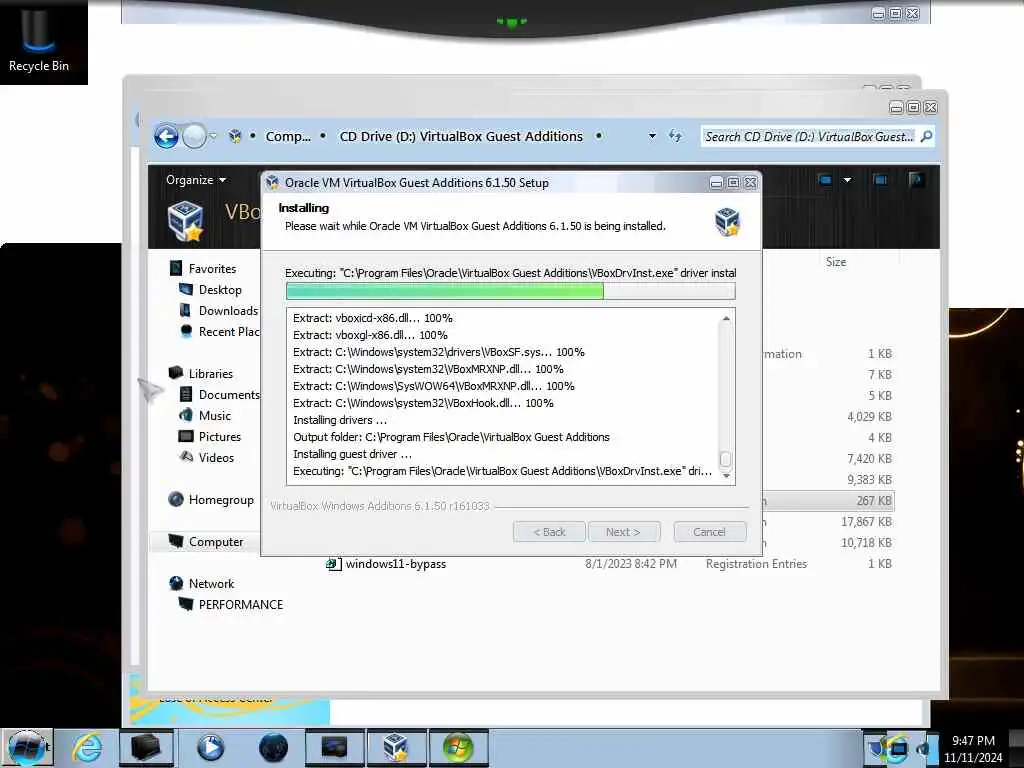Open Explorer help icon
1024x768 pixels.
coord(916,180)
